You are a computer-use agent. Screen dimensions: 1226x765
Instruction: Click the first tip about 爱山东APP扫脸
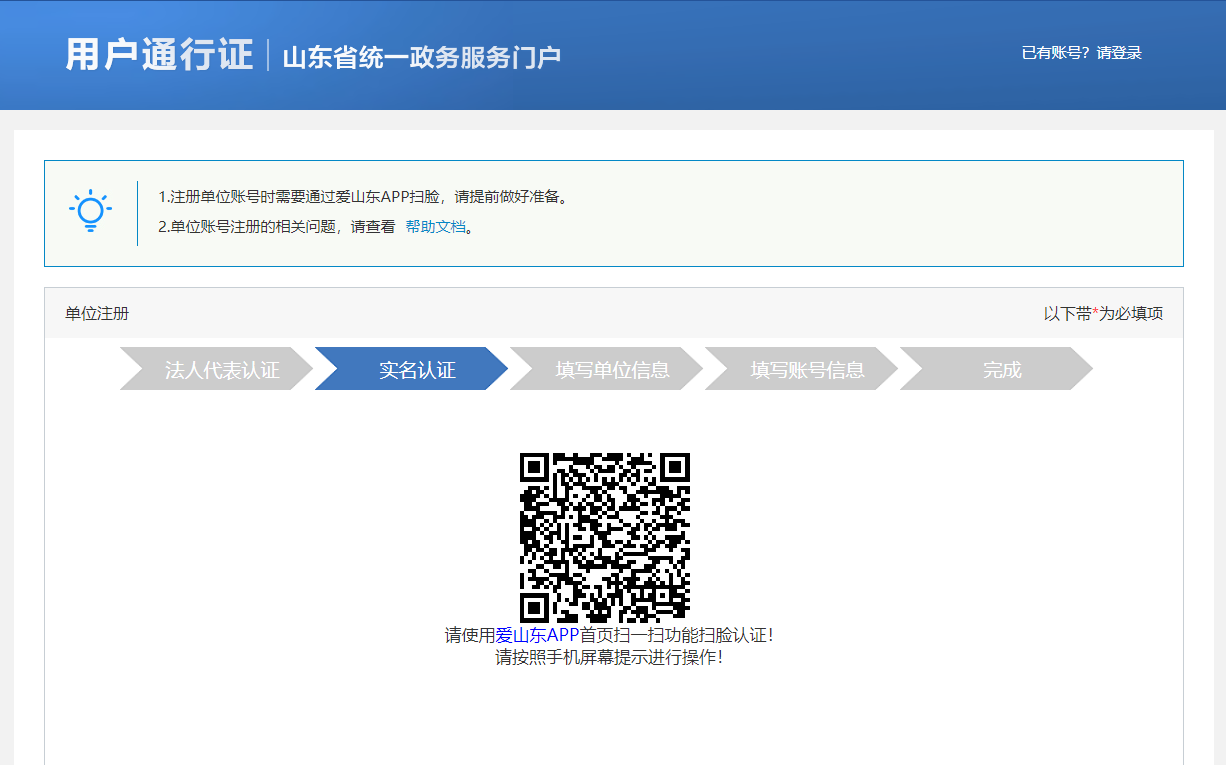[366, 197]
